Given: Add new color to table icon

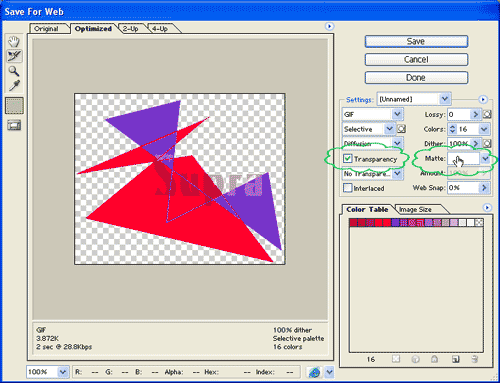Looking at the screenshot, I should [455, 359].
